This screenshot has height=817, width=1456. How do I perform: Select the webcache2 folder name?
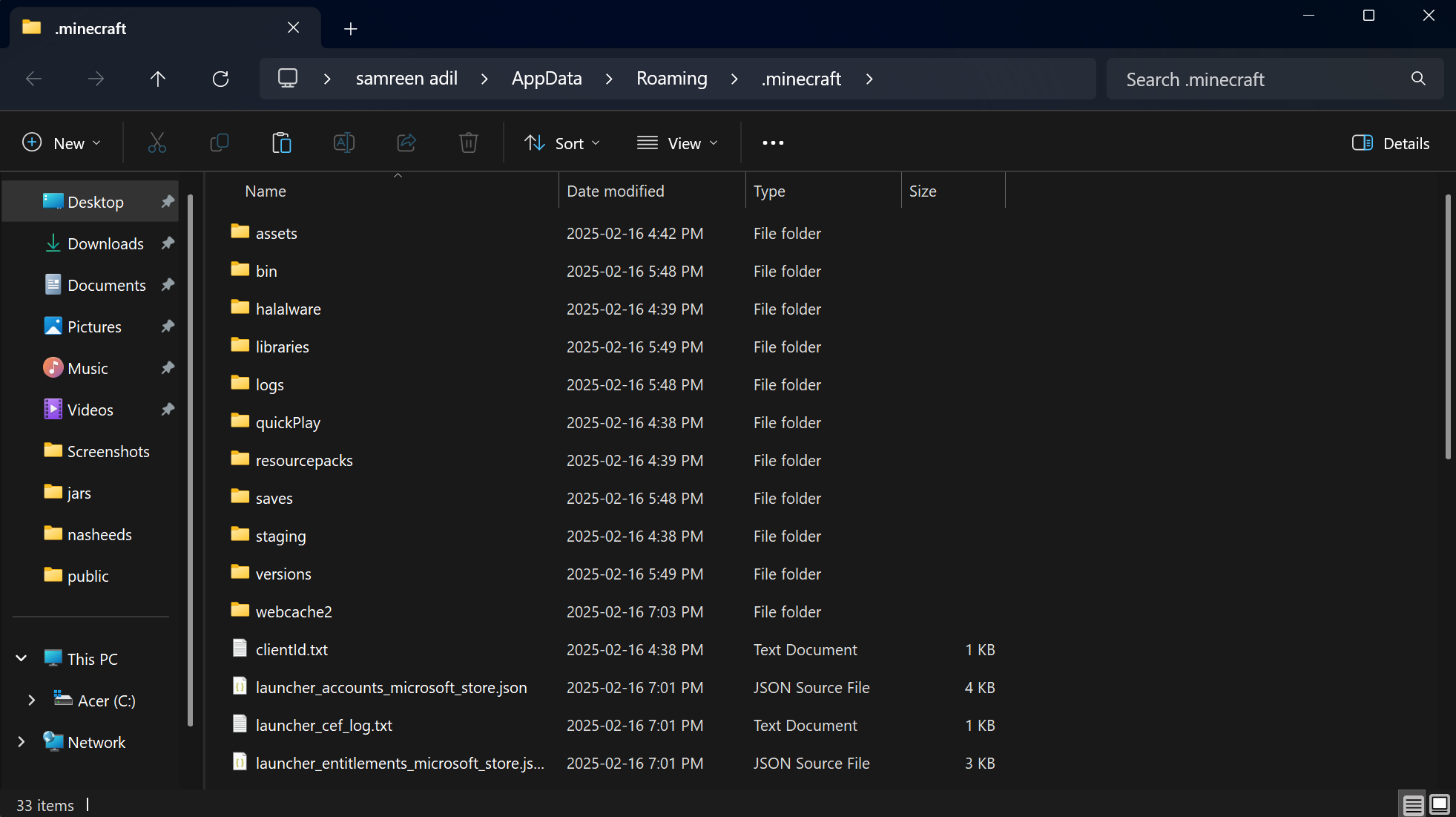coord(294,611)
